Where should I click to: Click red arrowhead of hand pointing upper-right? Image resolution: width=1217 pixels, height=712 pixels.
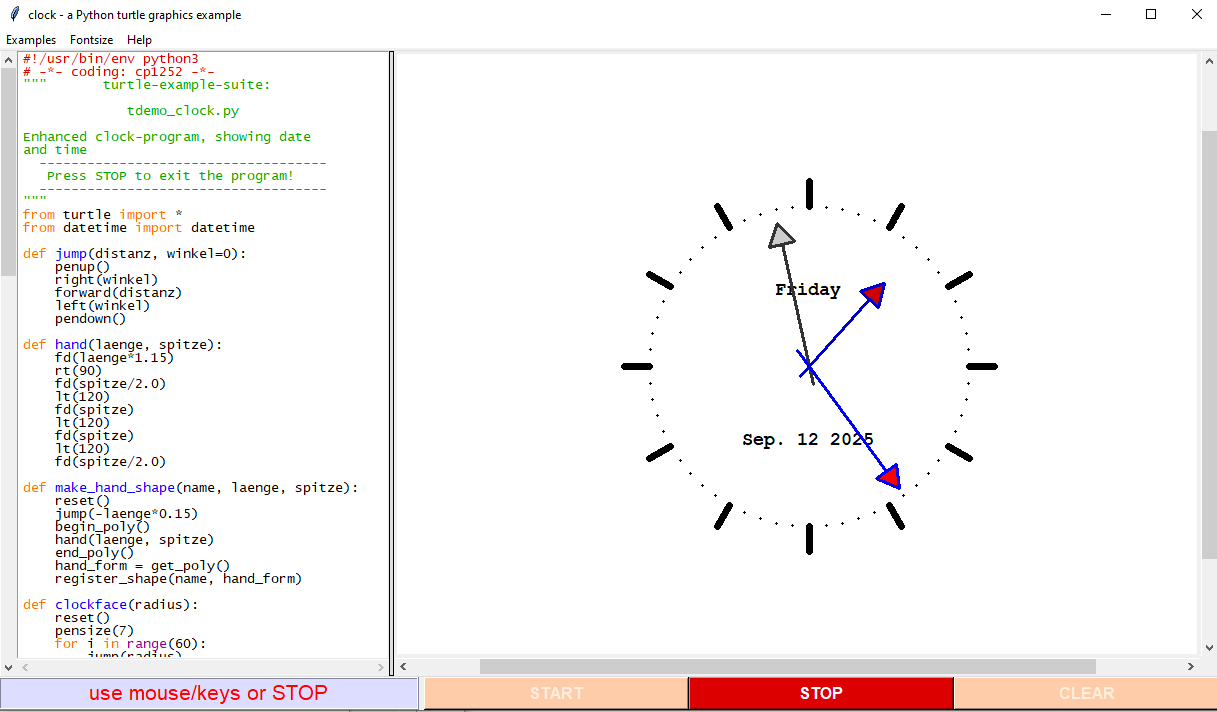coord(874,294)
